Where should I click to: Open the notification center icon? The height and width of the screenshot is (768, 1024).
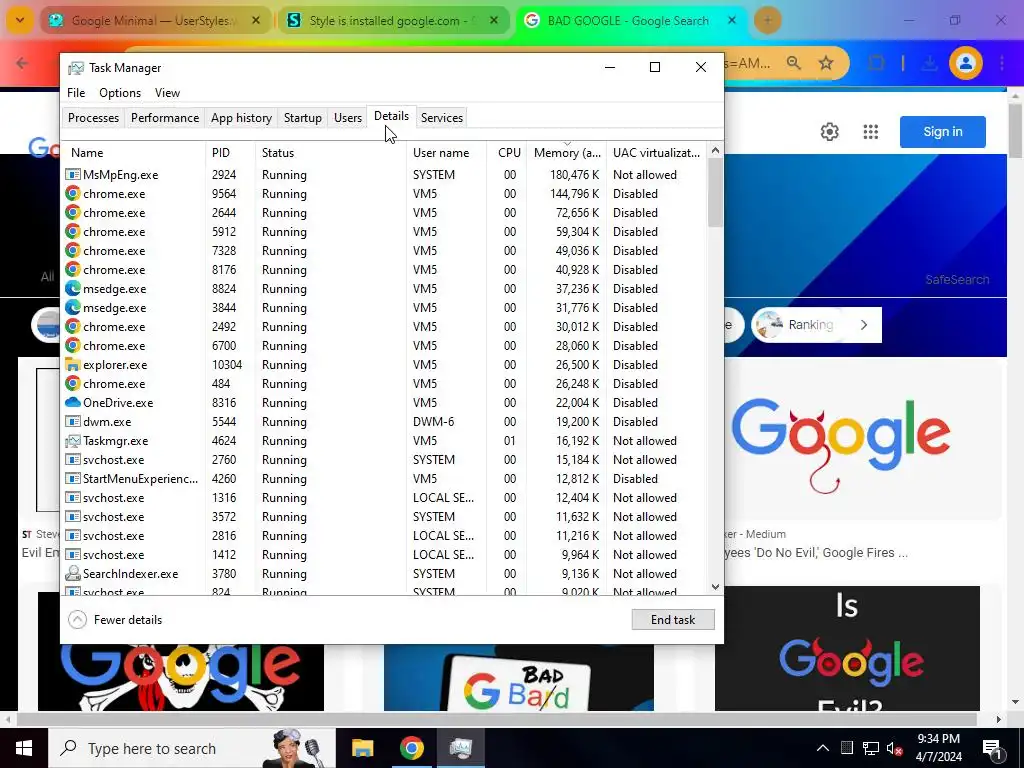[993, 749]
